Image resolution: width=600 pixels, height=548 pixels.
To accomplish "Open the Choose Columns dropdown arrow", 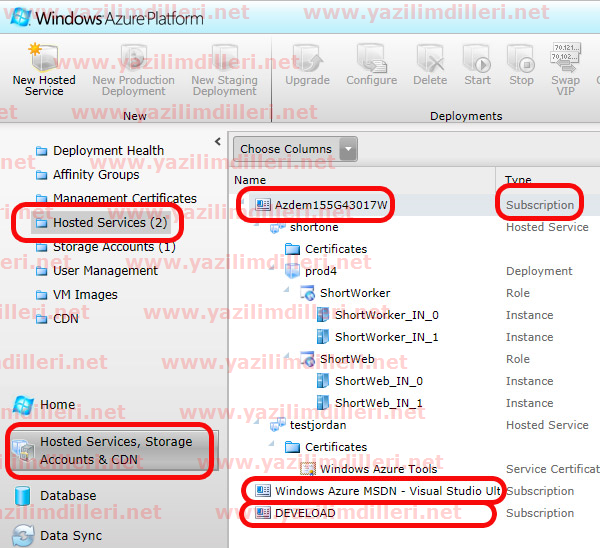I will pyautogui.click(x=348, y=149).
